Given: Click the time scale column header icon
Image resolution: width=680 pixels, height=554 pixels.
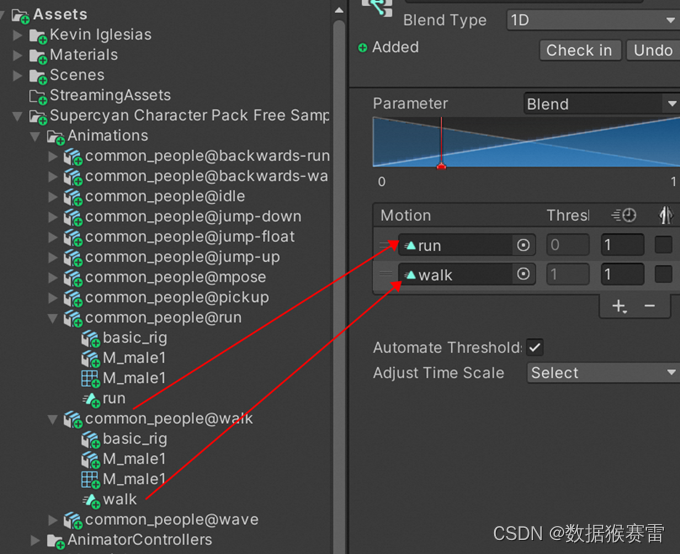Looking at the screenshot, I should 623,215.
